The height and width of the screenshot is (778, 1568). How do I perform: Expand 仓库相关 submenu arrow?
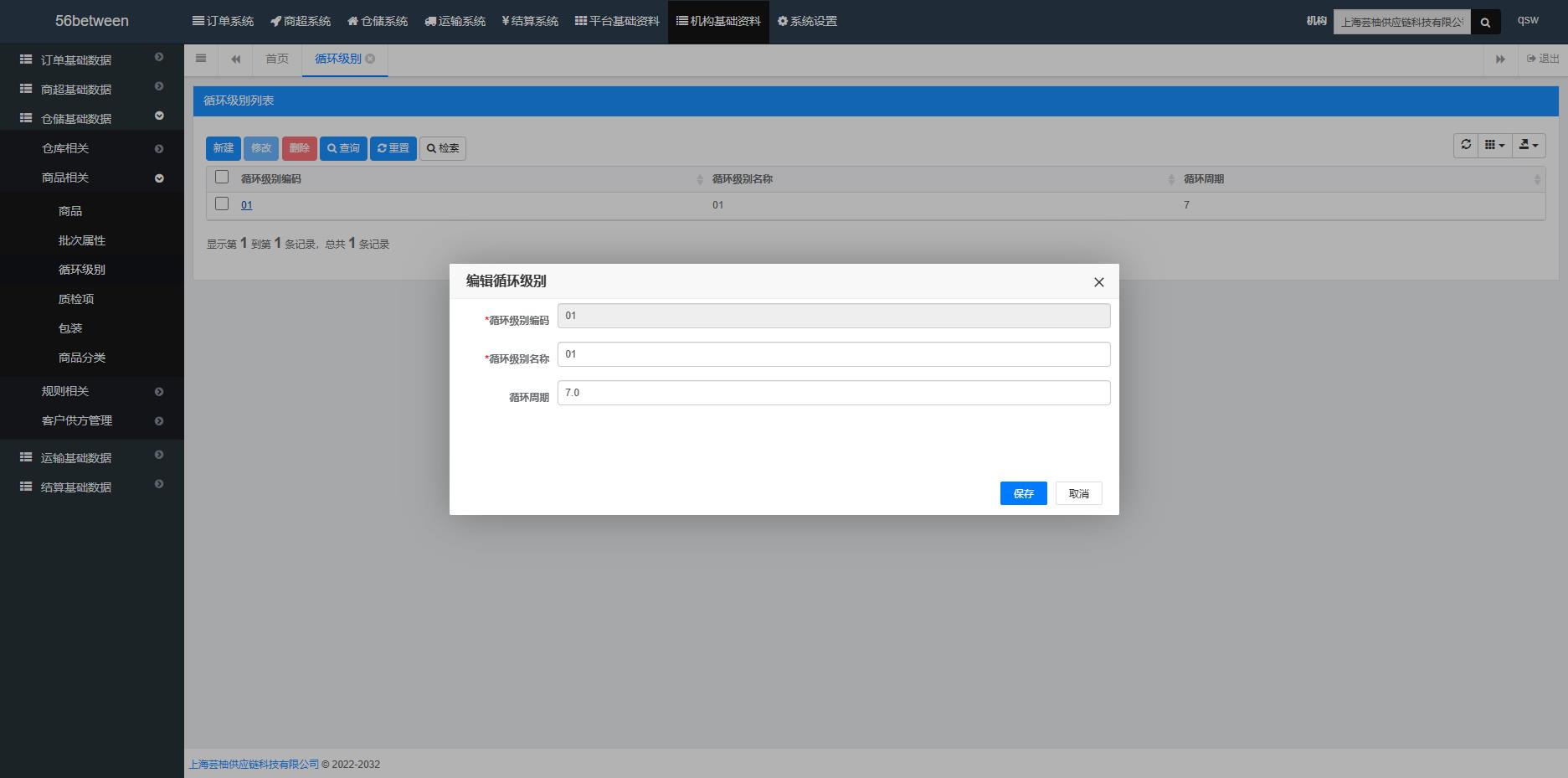coord(159,149)
